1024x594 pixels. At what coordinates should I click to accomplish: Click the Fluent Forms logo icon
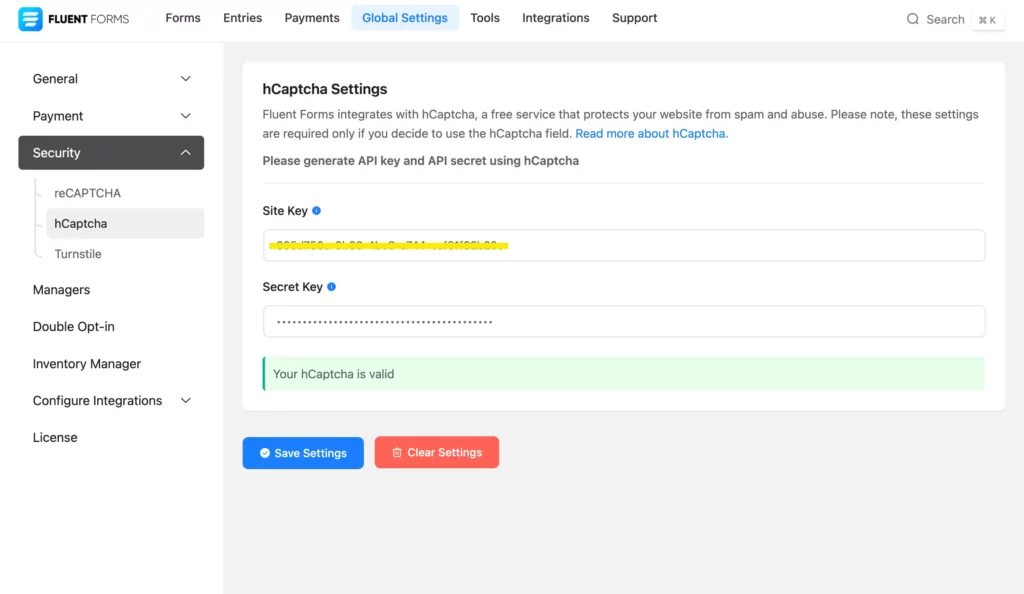(30, 19)
